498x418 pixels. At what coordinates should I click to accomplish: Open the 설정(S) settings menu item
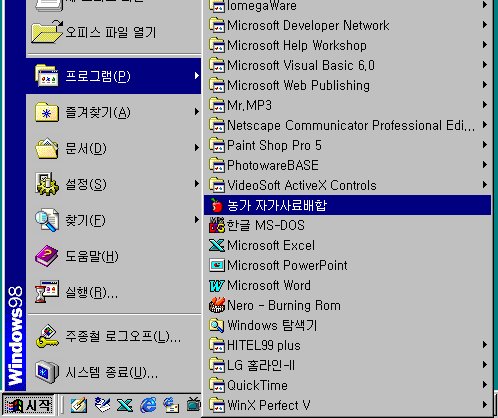[x=114, y=184]
